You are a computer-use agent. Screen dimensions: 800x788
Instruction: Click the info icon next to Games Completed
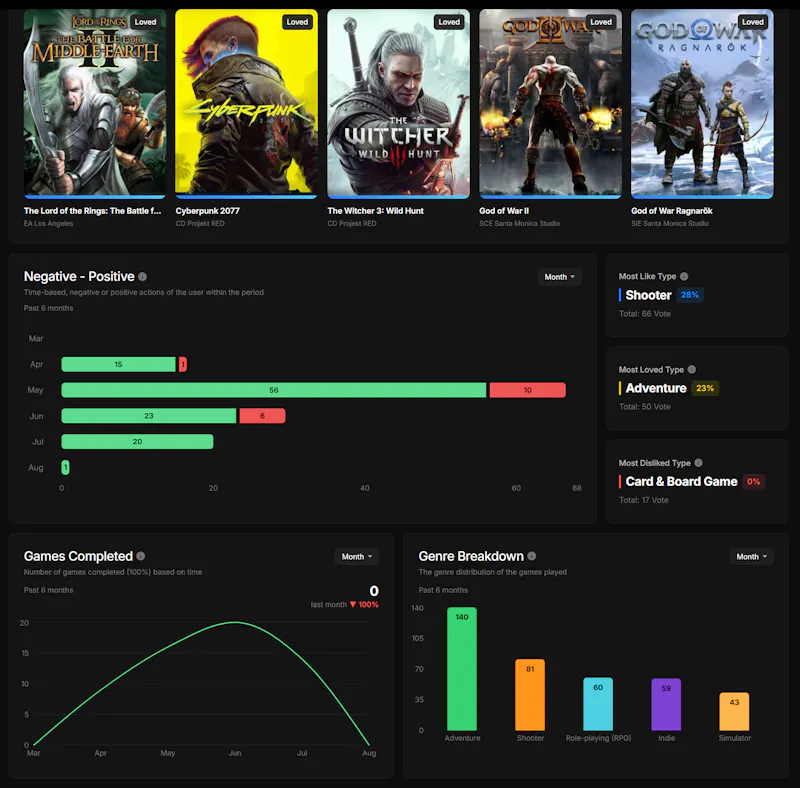coord(141,556)
